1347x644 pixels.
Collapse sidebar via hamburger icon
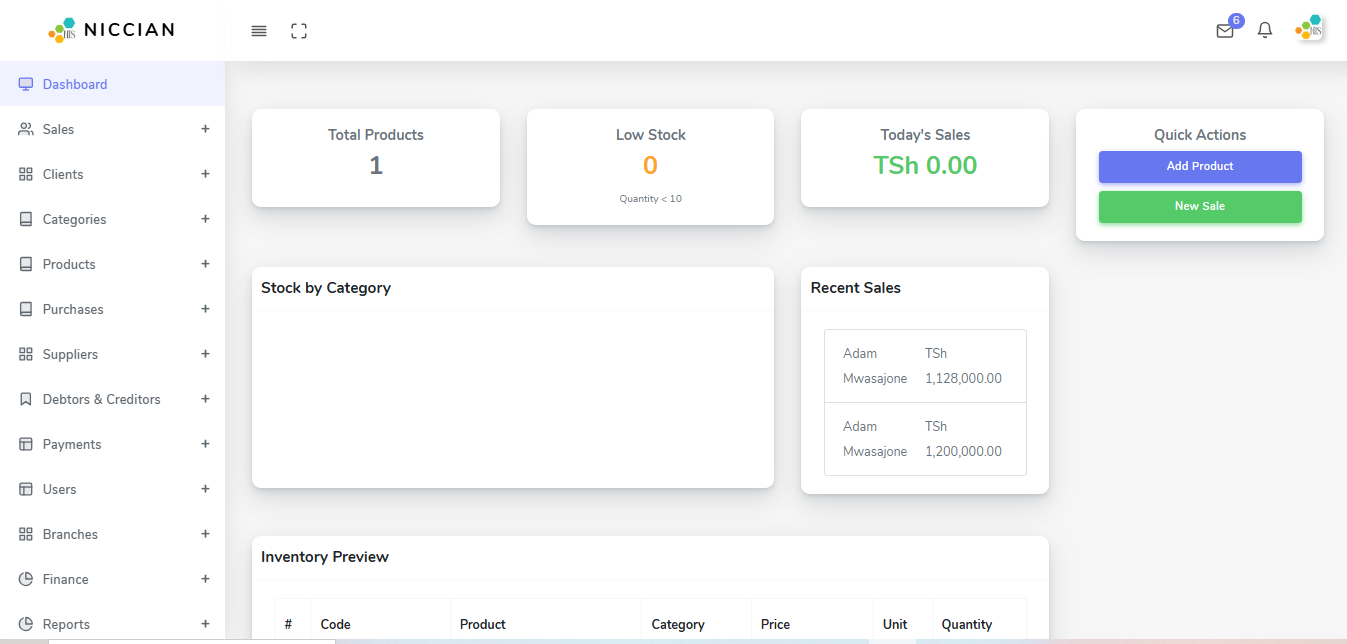(x=258, y=30)
